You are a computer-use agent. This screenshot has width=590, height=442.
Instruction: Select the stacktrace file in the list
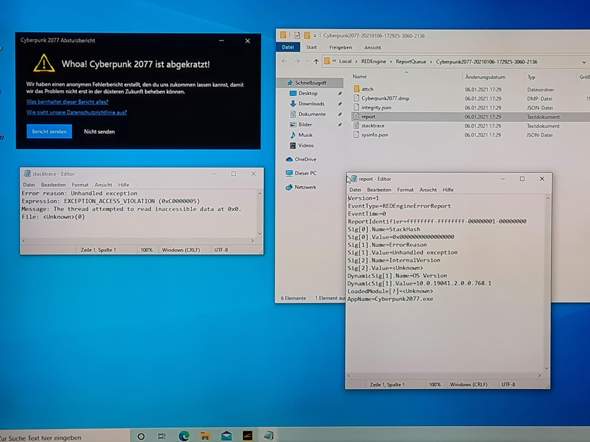tap(373, 126)
